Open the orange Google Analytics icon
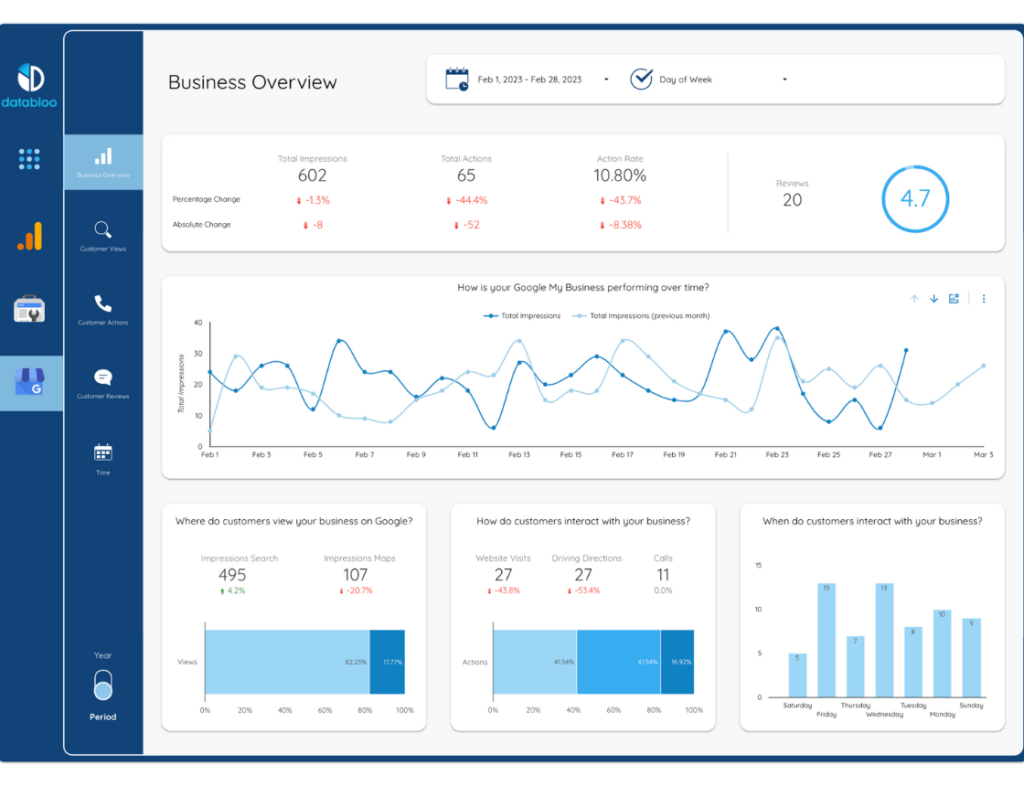This screenshot has width=1024, height=786. tap(30, 236)
